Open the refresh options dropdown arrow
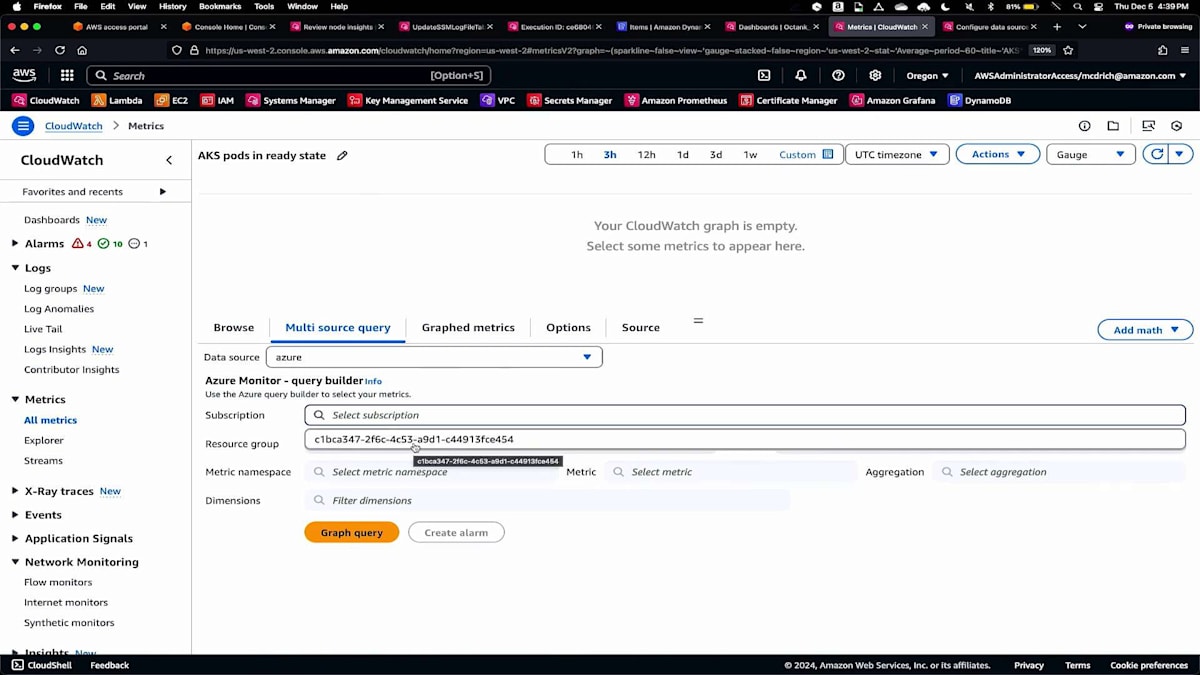 pos(1181,154)
